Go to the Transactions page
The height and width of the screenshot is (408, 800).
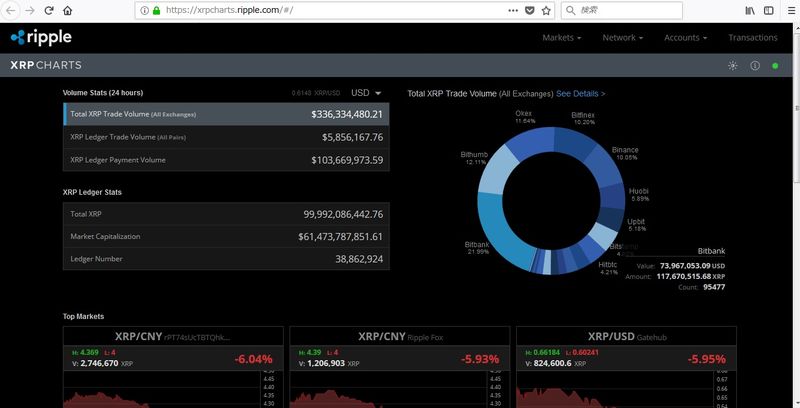pos(752,37)
